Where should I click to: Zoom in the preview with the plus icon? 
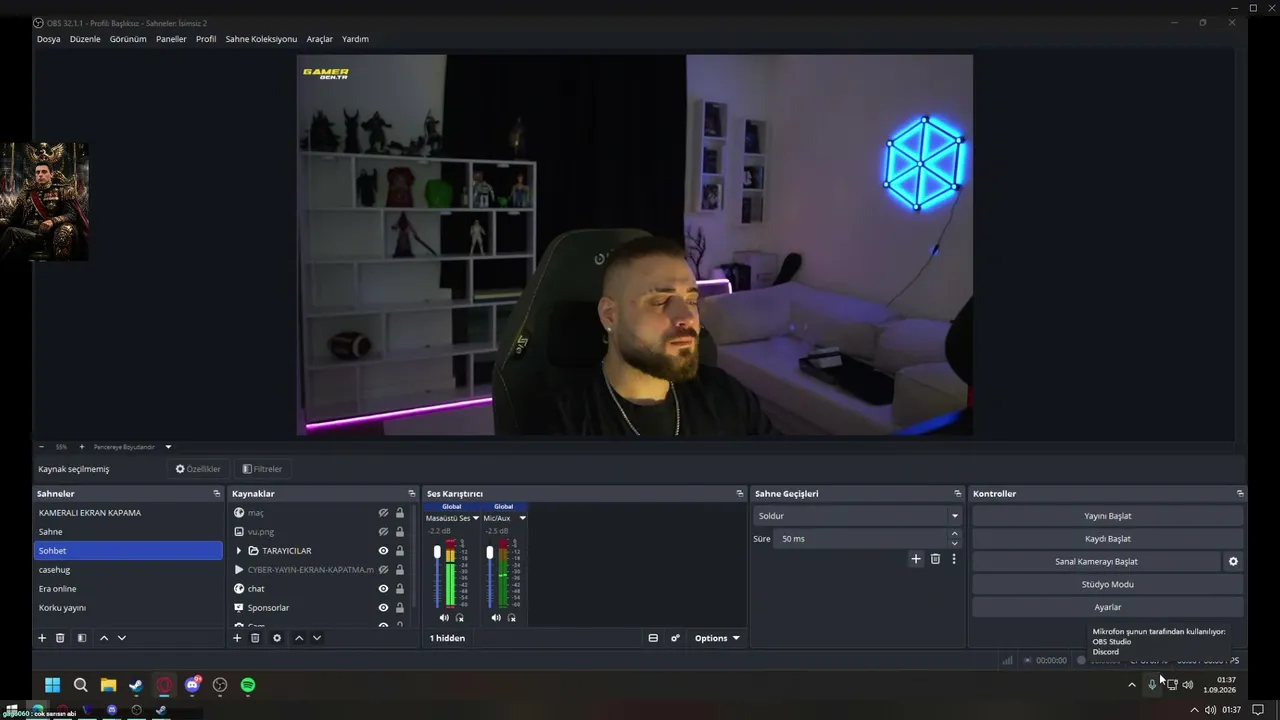coord(82,447)
